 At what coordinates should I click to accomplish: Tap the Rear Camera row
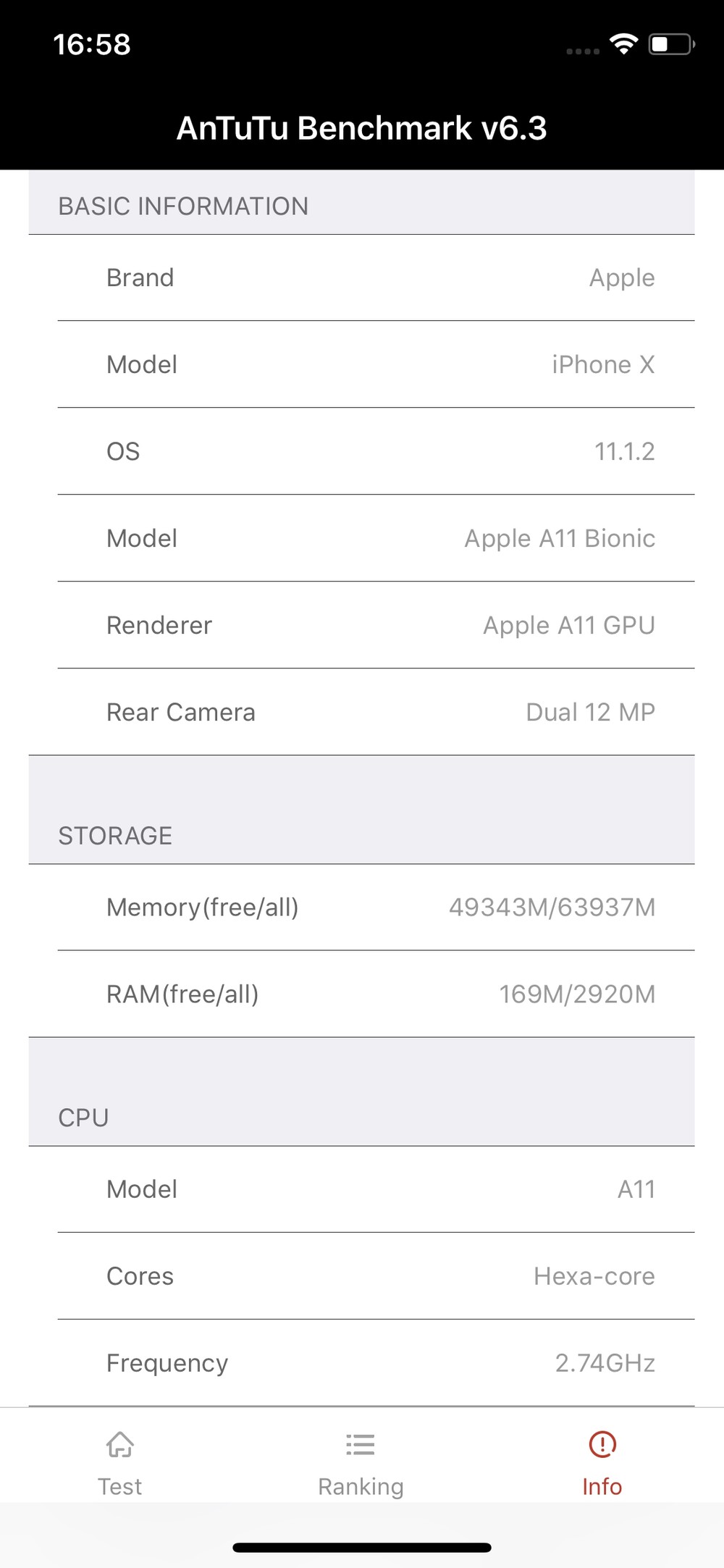point(376,712)
